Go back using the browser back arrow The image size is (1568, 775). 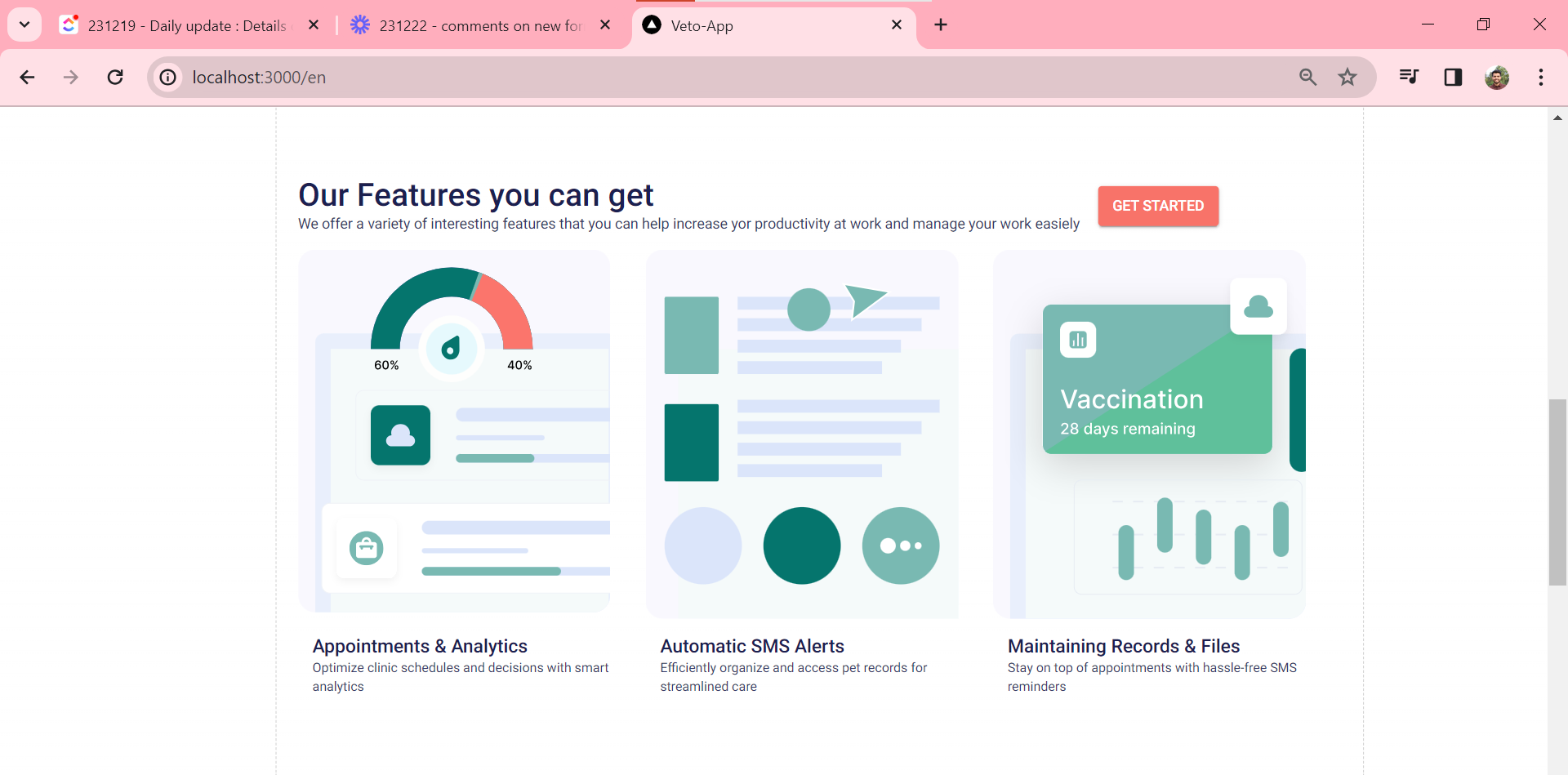pos(27,77)
